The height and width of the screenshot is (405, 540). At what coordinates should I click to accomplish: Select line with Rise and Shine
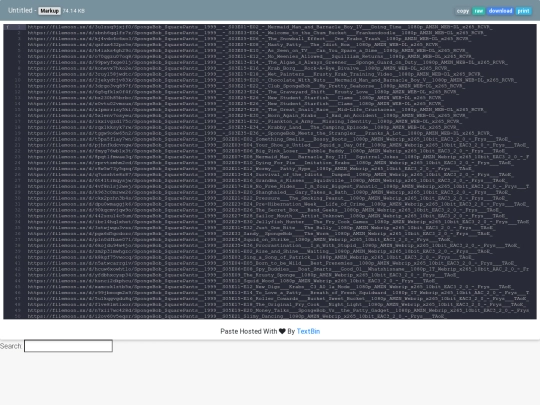click(x=260, y=251)
